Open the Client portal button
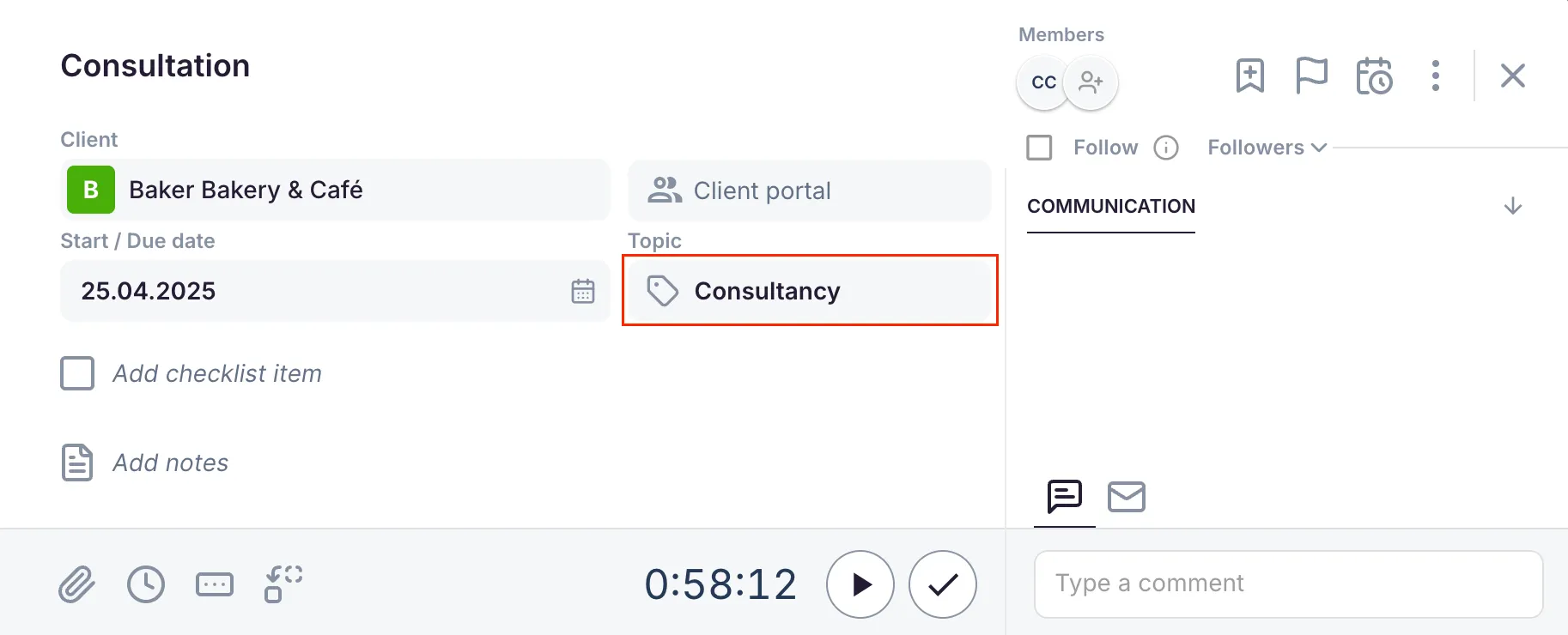The image size is (1568, 635). pos(810,190)
